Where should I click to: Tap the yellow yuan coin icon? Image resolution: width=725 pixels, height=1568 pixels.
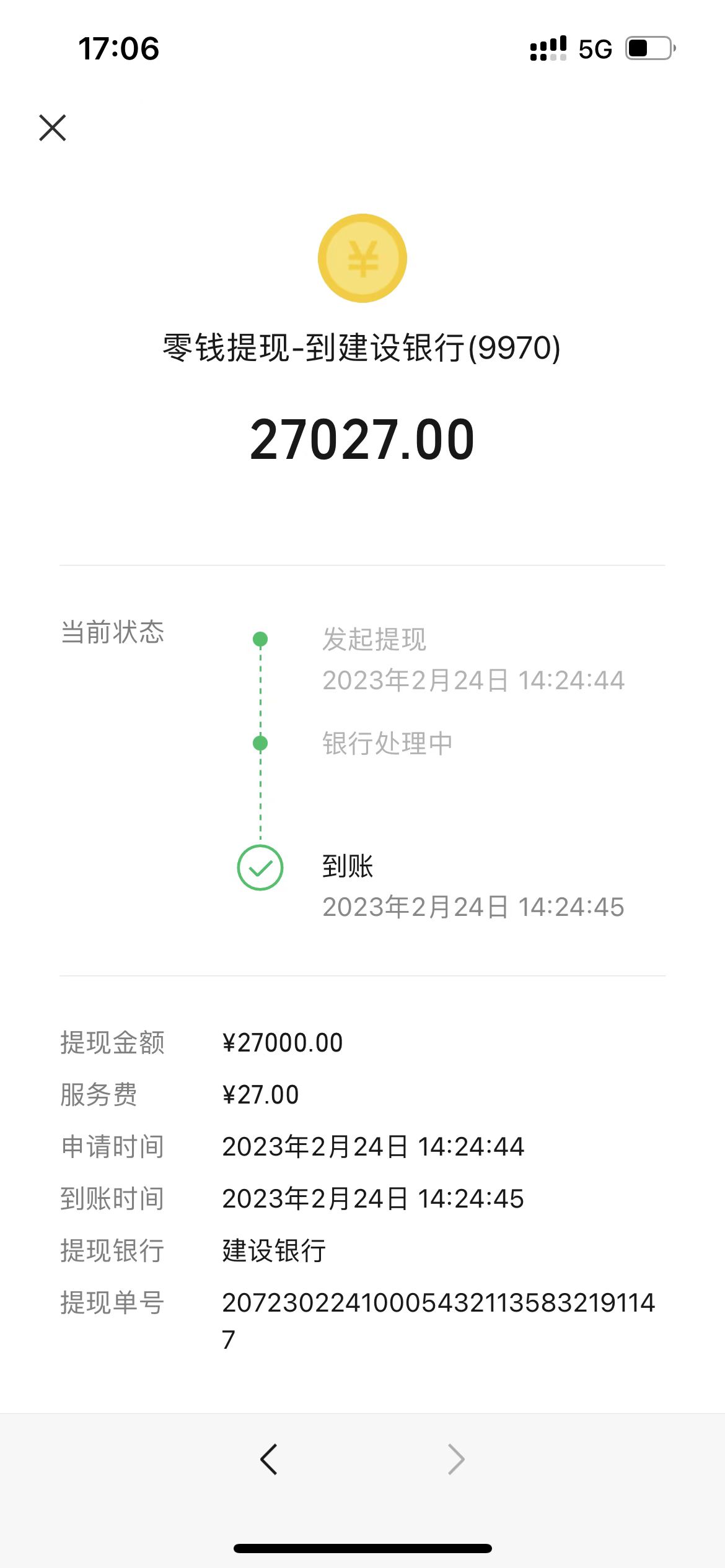coord(362,258)
